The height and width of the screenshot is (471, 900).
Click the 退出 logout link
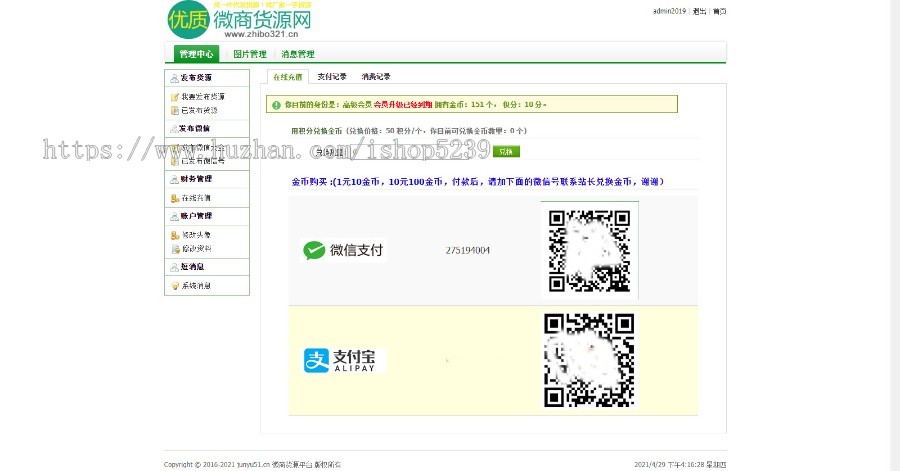[x=699, y=11]
